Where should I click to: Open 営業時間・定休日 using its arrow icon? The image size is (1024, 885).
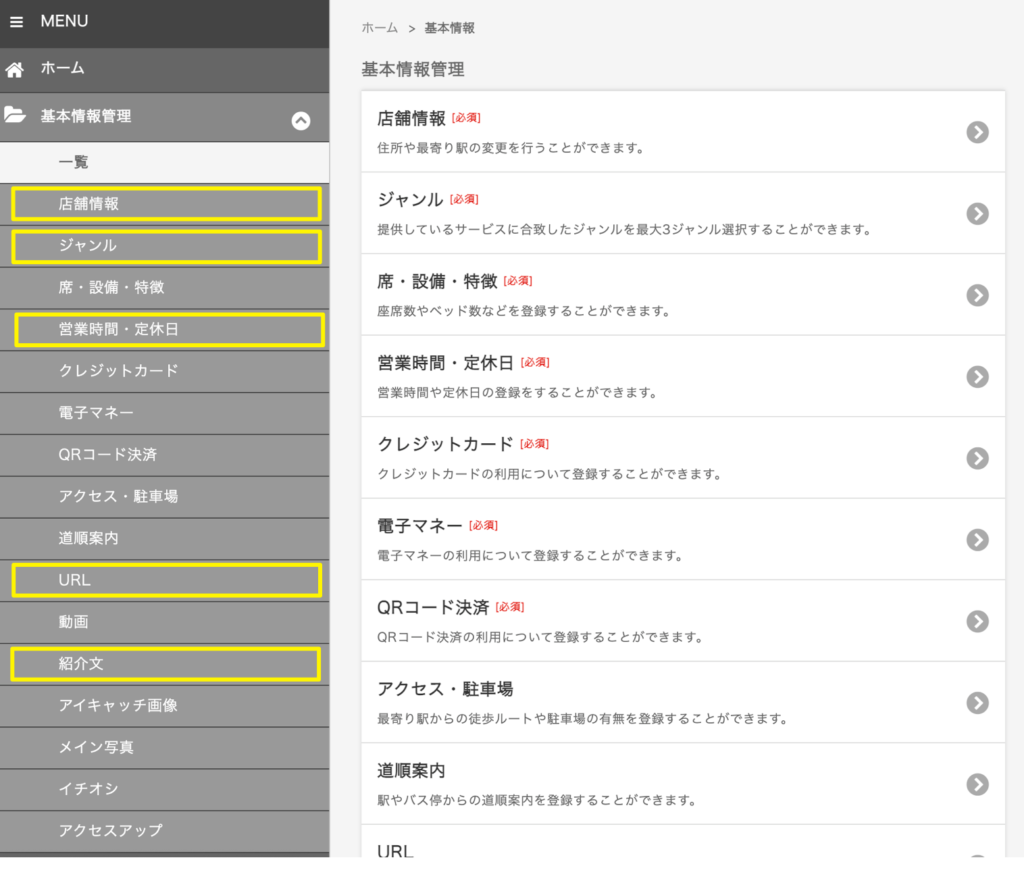point(977,377)
